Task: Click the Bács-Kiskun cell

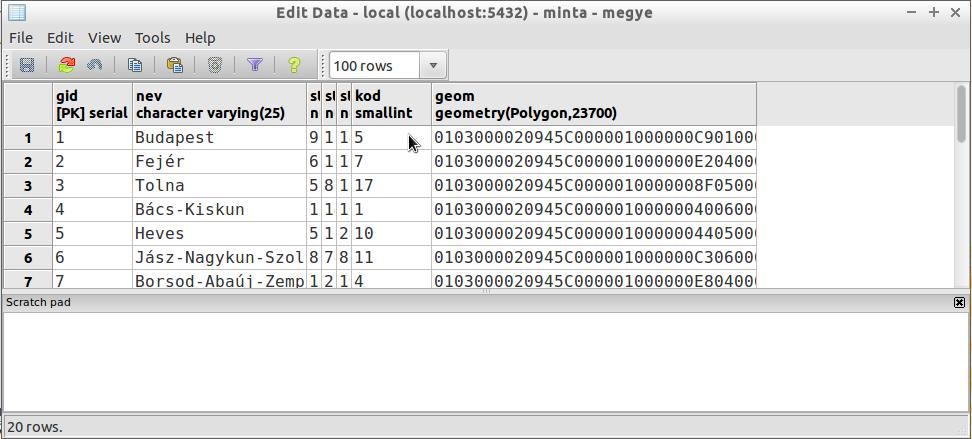Action: [x=219, y=210]
